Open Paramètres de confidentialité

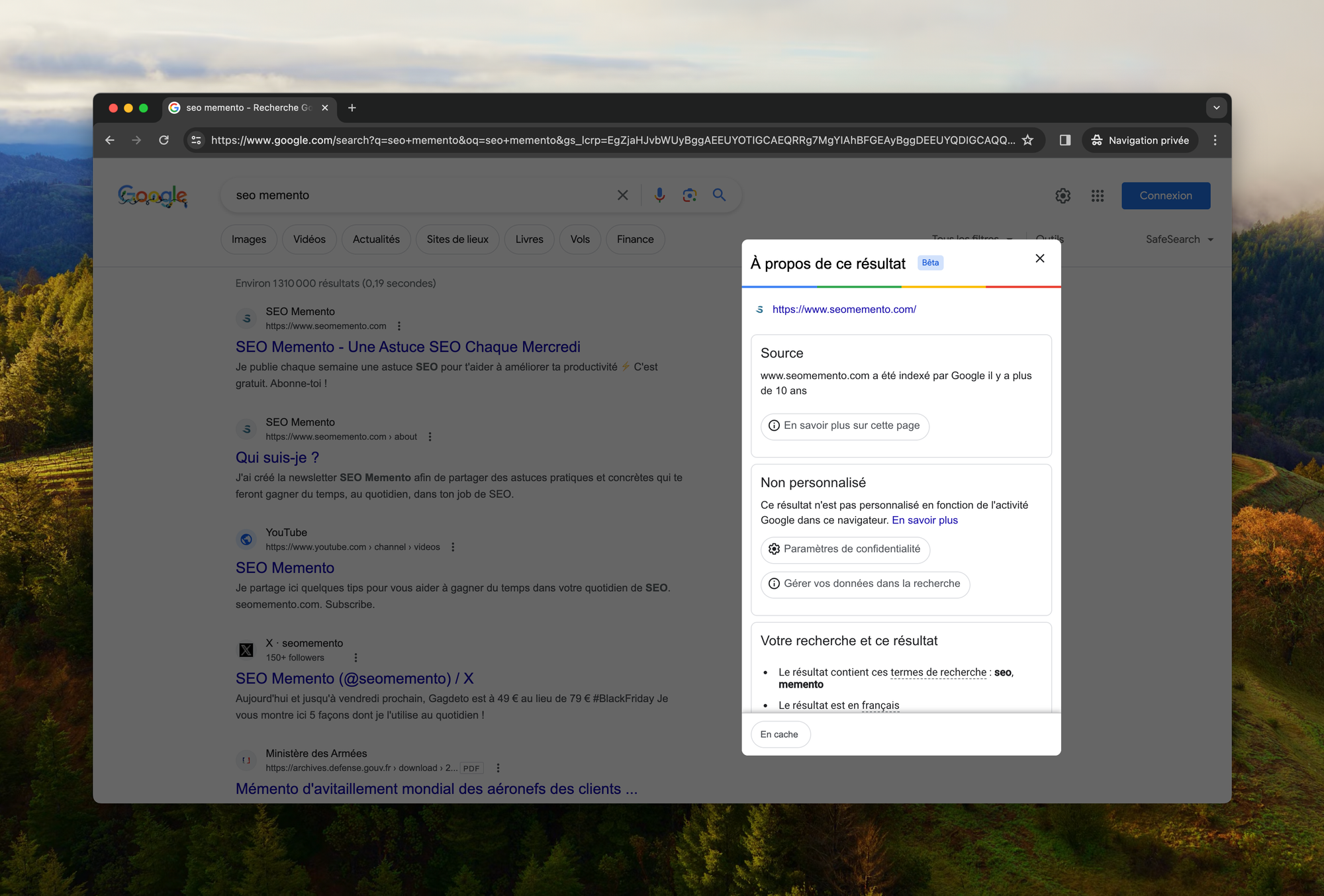845,549
